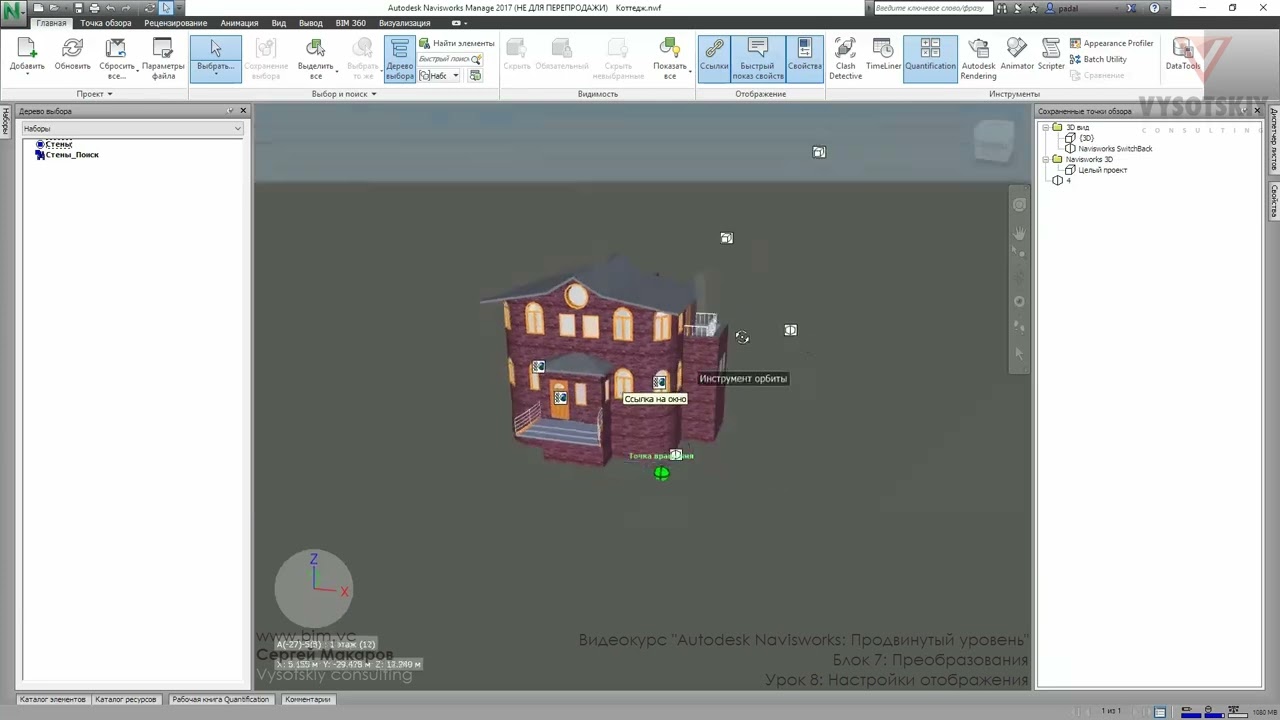The width and height of the screenshot is (1280, 720).
Task: Open Navisworks SwitchBack viewpoint
Action: pos(1115,149)
